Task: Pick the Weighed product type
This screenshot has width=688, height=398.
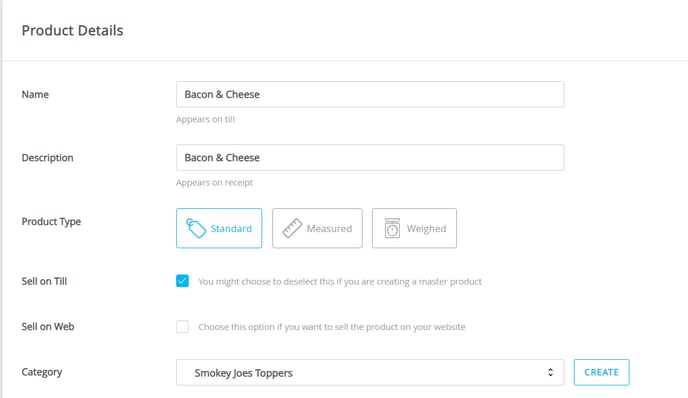Action: [x=414, y=228]
